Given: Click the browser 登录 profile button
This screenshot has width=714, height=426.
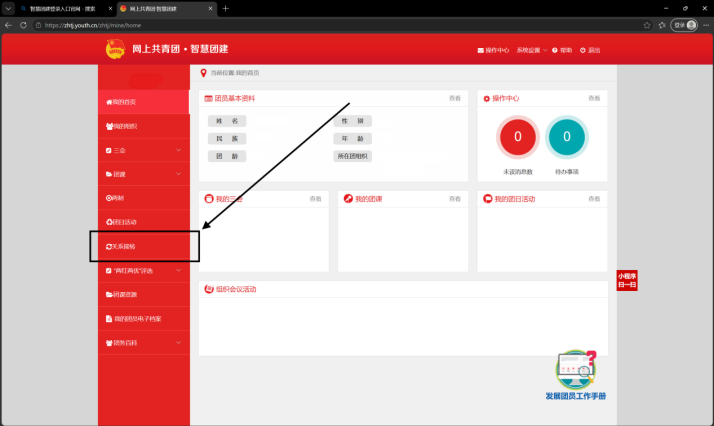Looking at the screenshot, I should coord(684,25).
